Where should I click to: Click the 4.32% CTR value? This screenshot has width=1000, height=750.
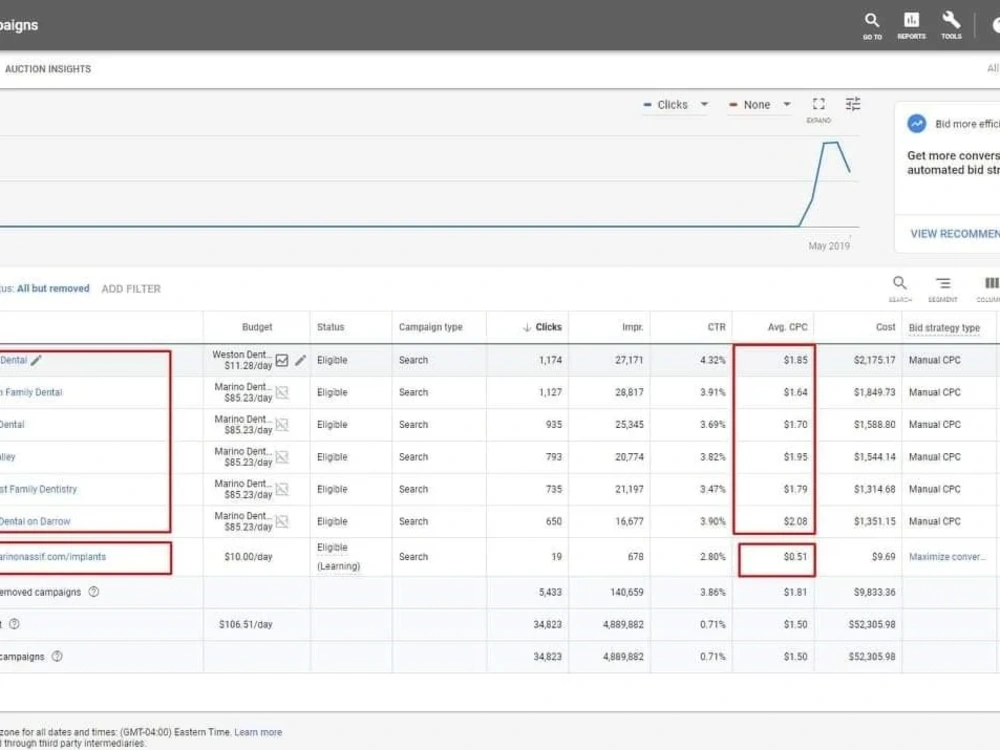(712, 360)
